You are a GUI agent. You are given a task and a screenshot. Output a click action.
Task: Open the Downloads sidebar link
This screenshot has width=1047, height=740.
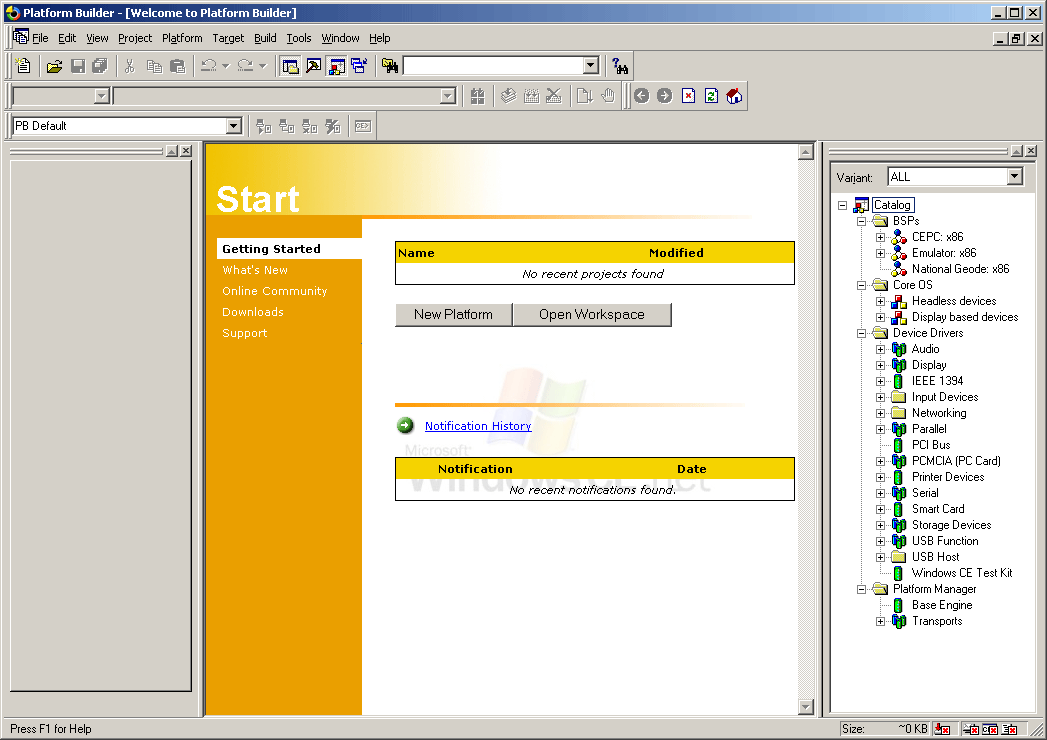click(253, 312)
